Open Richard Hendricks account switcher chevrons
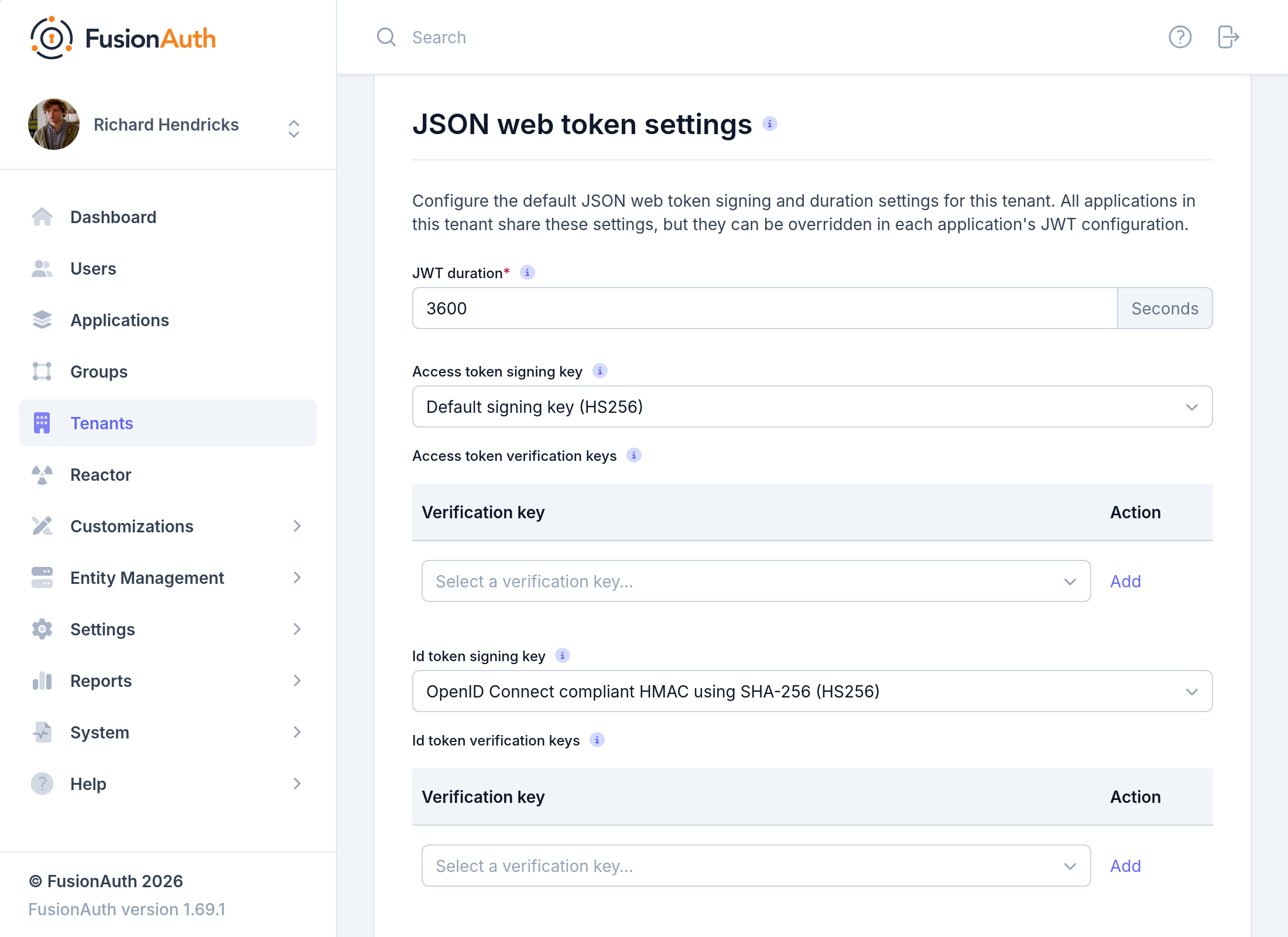 pyautogui.click(x=294, y=128)
